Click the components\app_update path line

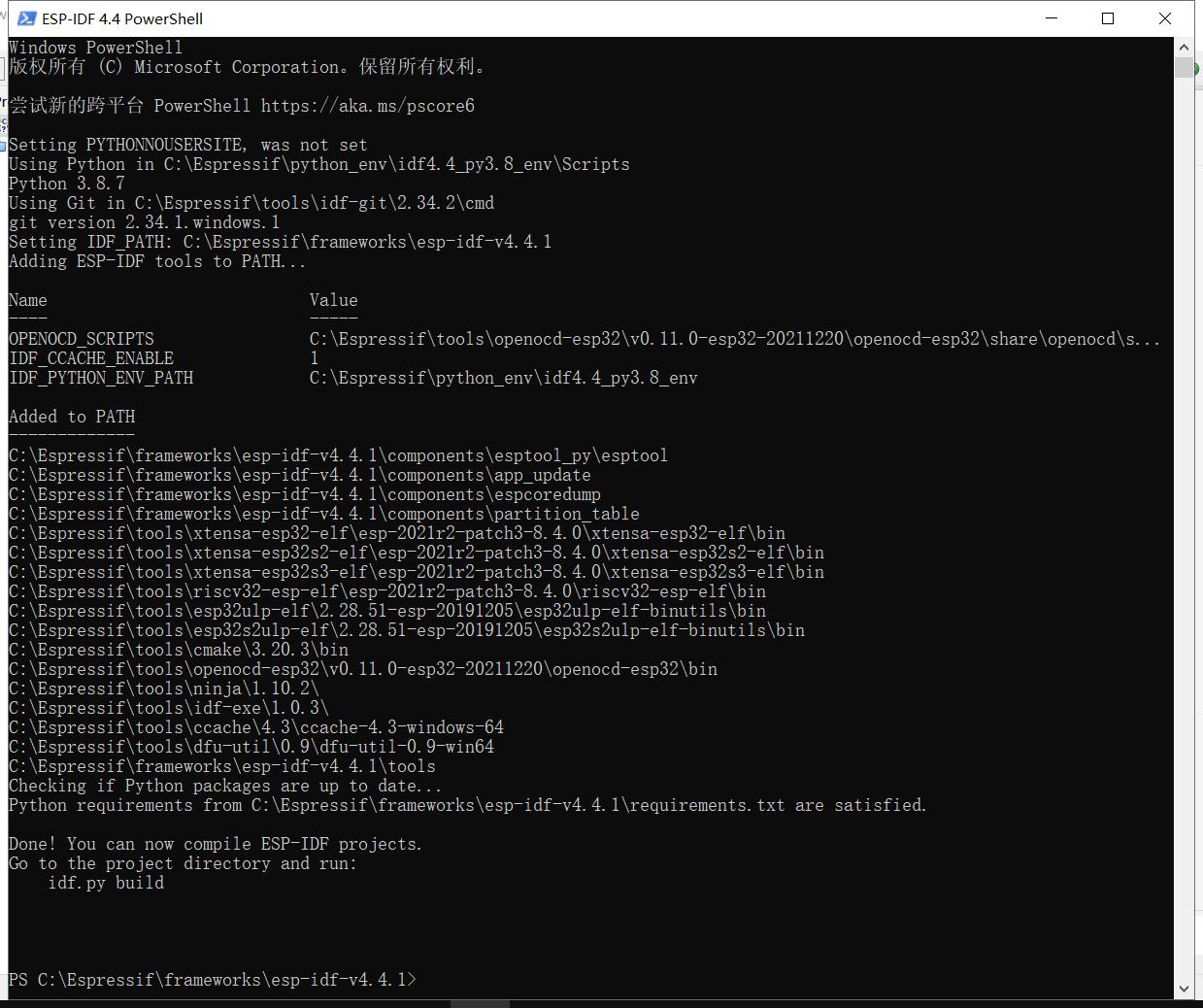coord(300,475)
